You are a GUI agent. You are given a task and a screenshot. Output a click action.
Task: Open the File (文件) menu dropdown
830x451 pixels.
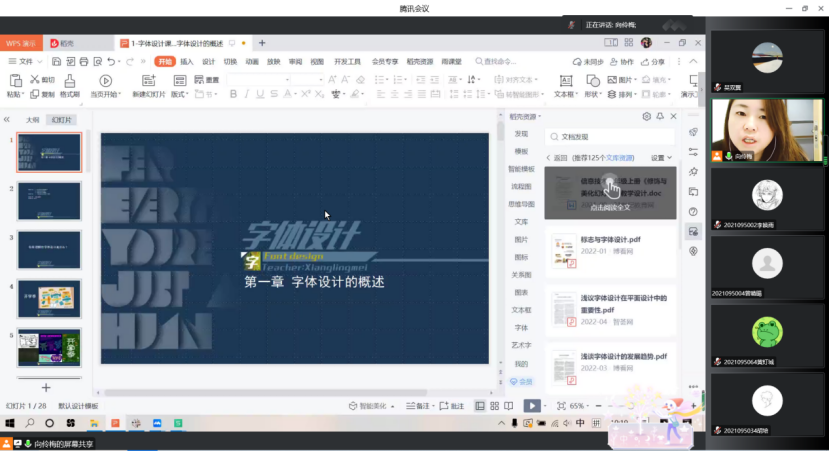pos(22,62)
